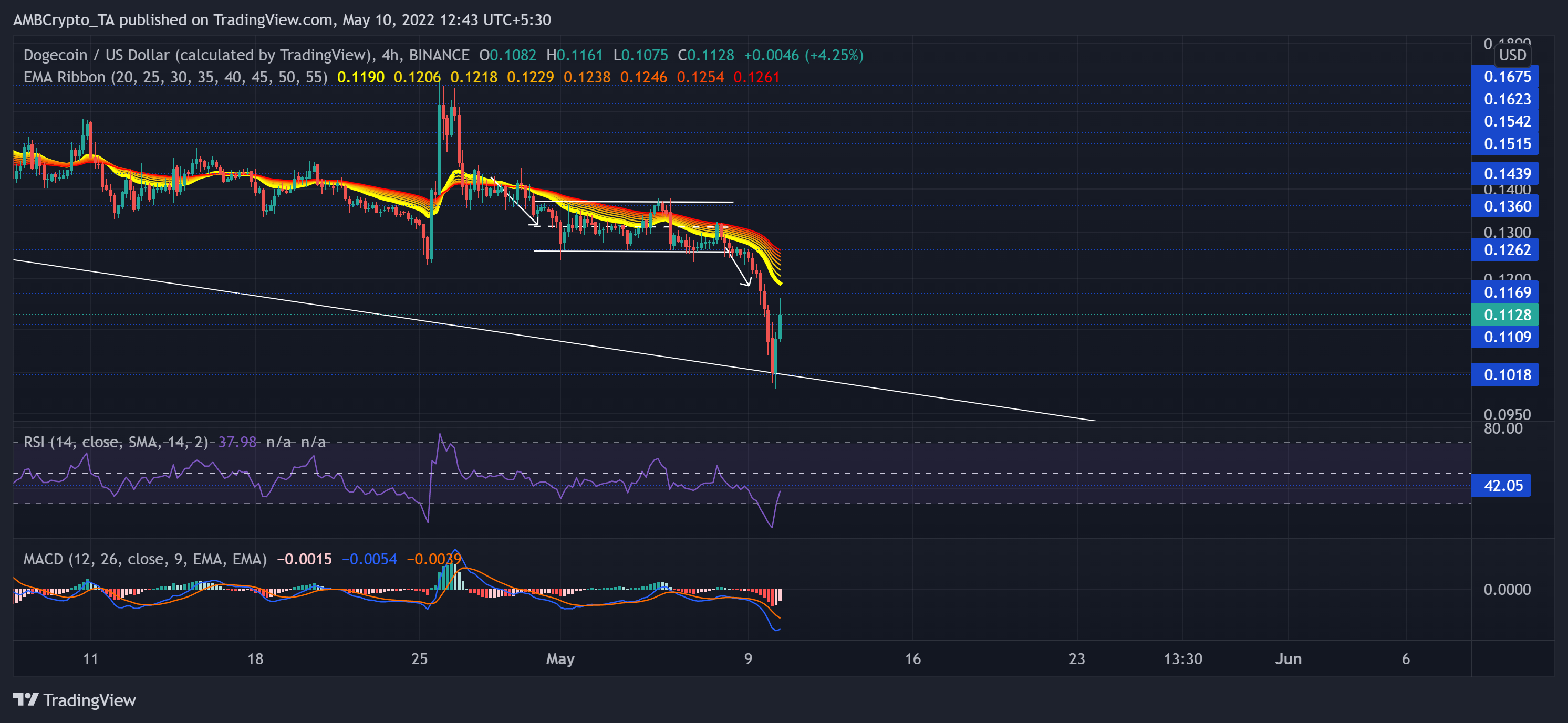Click the date 25 on time axis
1568x723 pixels.
(419, 658)
